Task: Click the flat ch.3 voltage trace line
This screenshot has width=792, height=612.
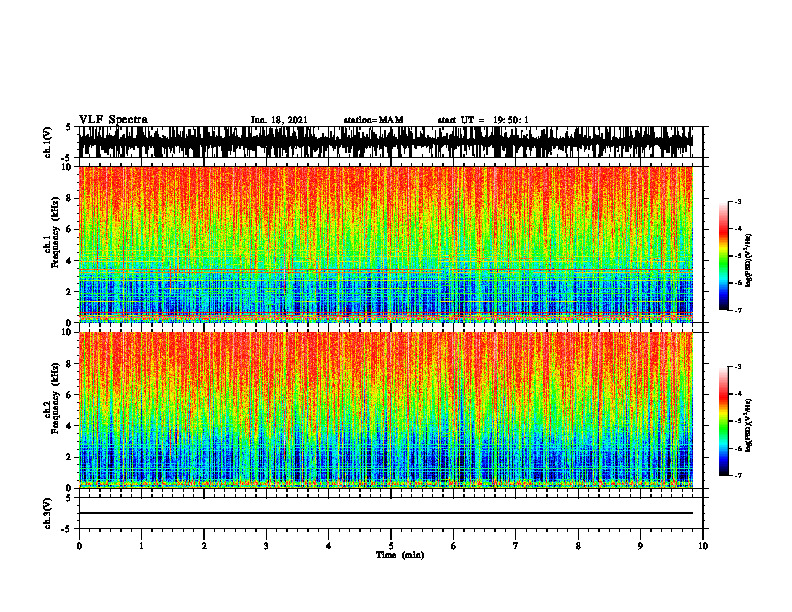Action: click(x=386, y=513)
